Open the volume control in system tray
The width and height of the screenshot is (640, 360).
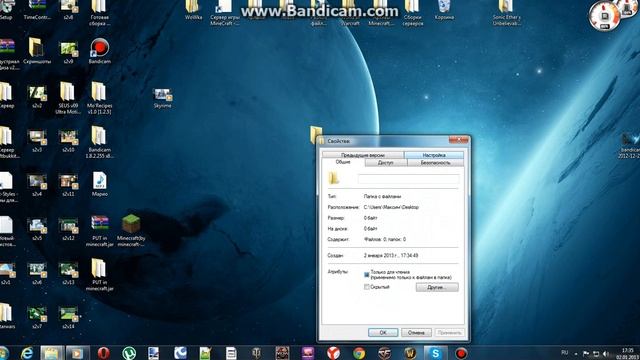pos(606,353)
